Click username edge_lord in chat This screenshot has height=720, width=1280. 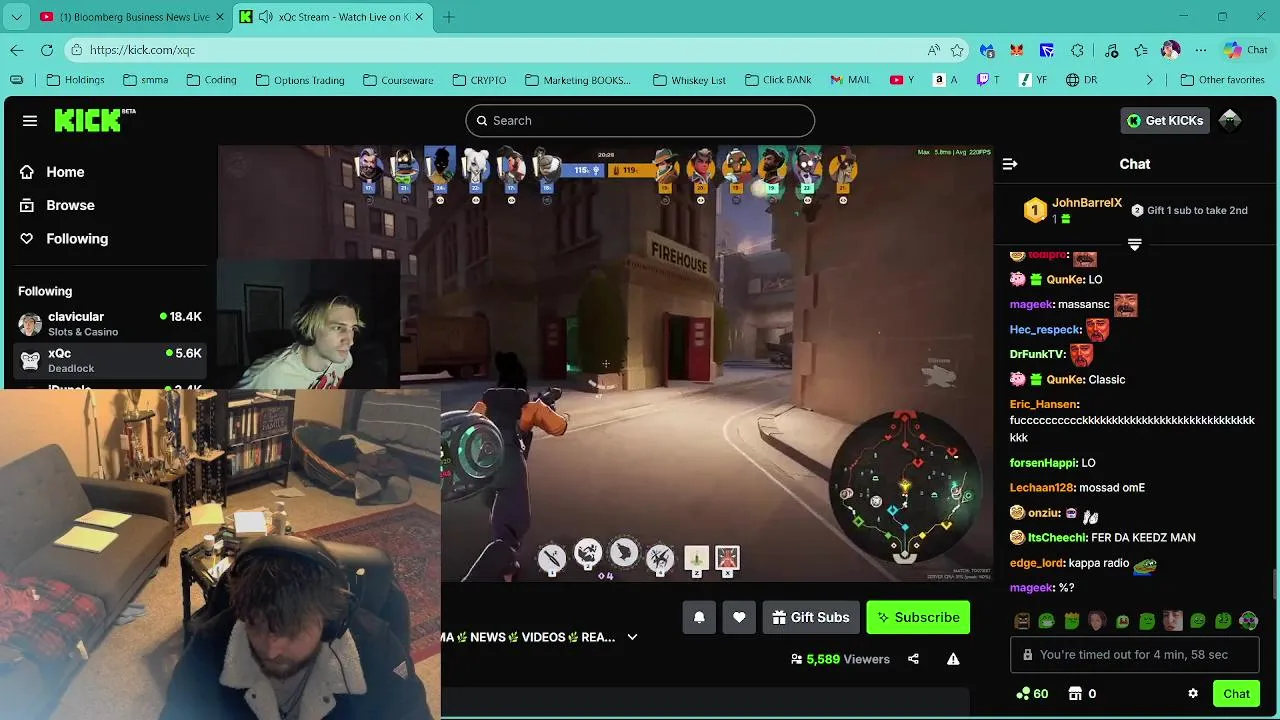(x=1036, y=563)
